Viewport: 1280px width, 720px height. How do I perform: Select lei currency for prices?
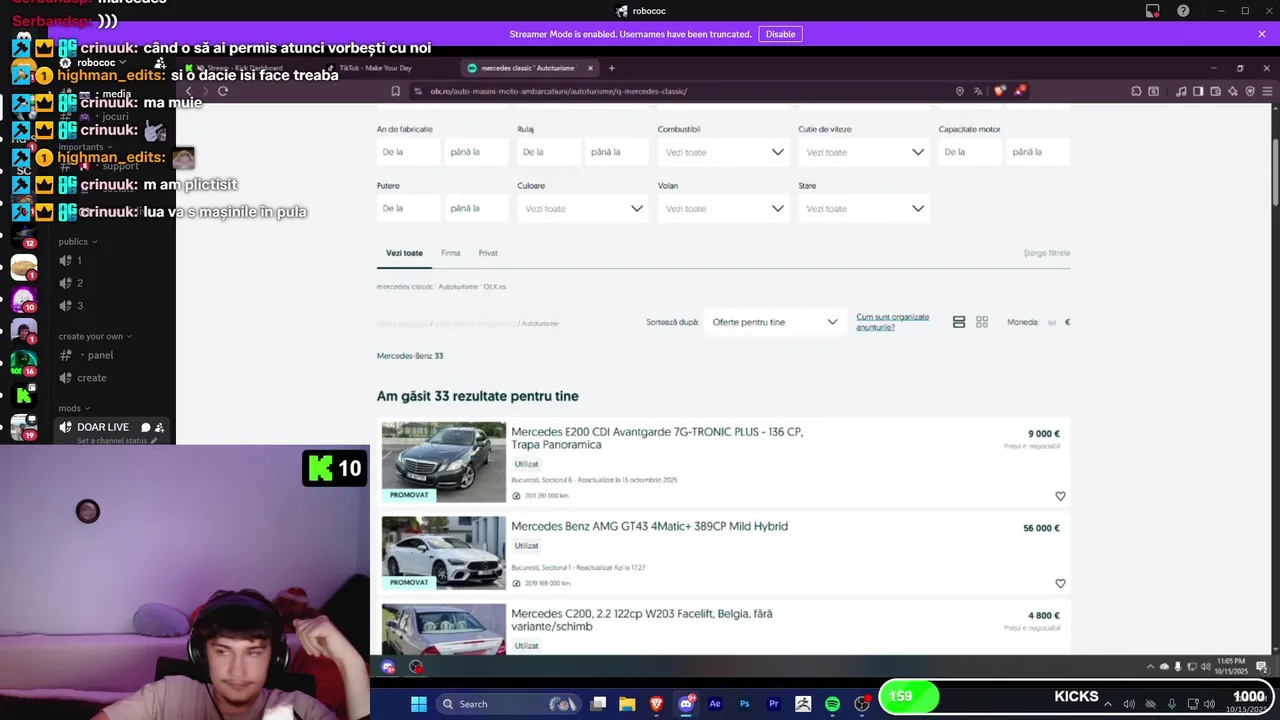pyautogui.click(x=1052, y=322)
